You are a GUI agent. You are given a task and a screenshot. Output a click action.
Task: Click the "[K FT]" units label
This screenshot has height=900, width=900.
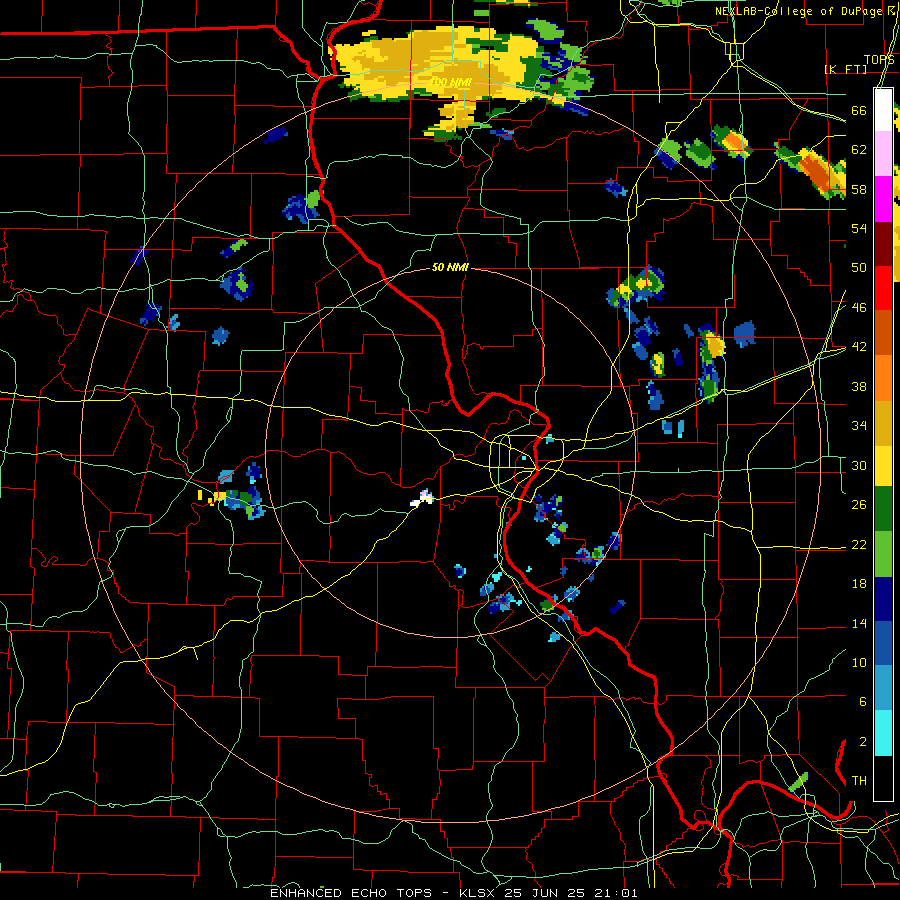845,69
